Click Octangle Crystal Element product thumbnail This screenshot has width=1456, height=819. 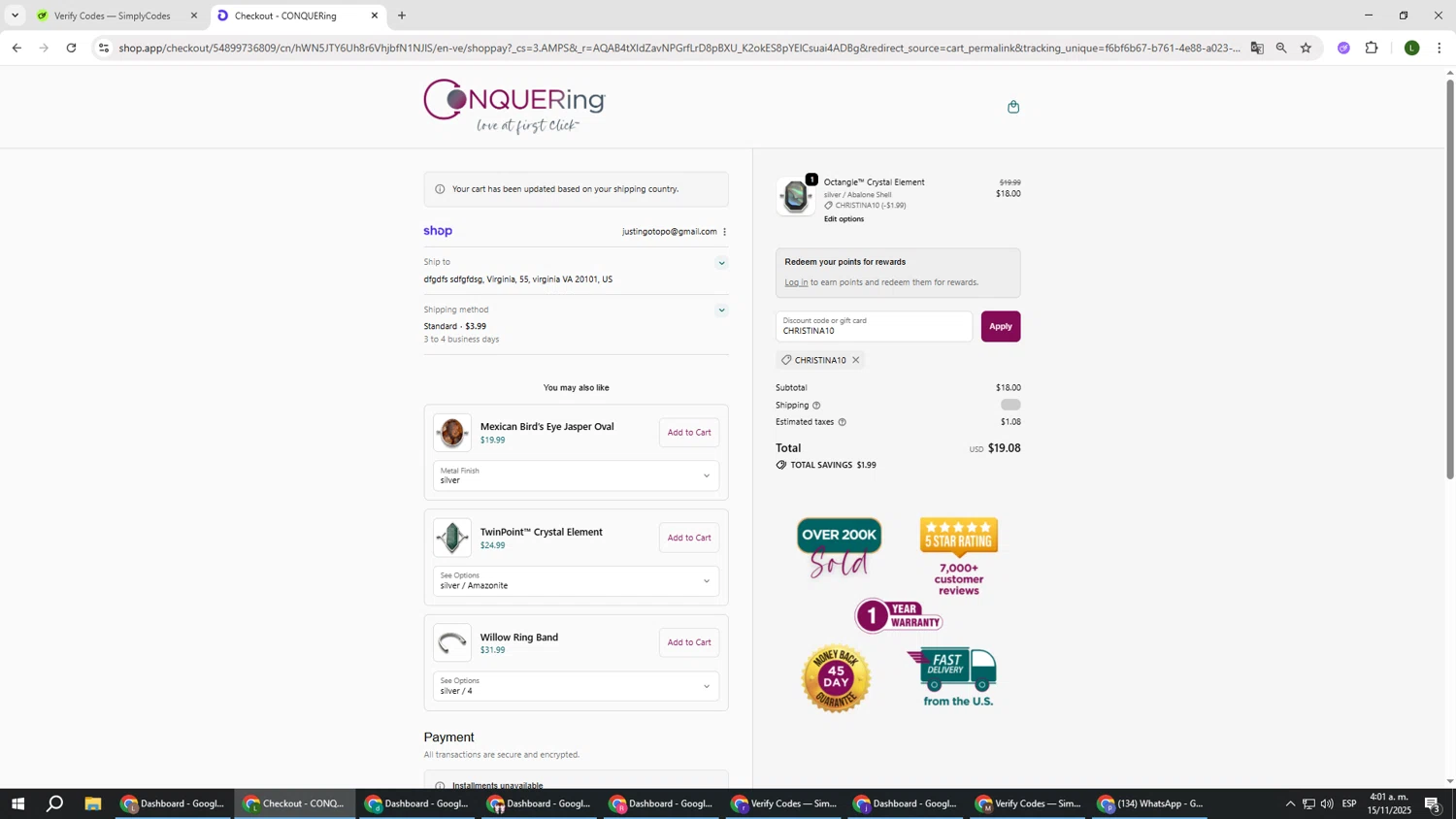point(796,196)
